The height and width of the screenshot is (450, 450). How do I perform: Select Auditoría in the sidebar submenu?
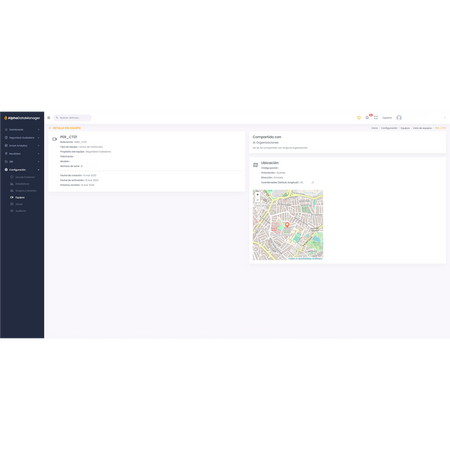point(20,211)
